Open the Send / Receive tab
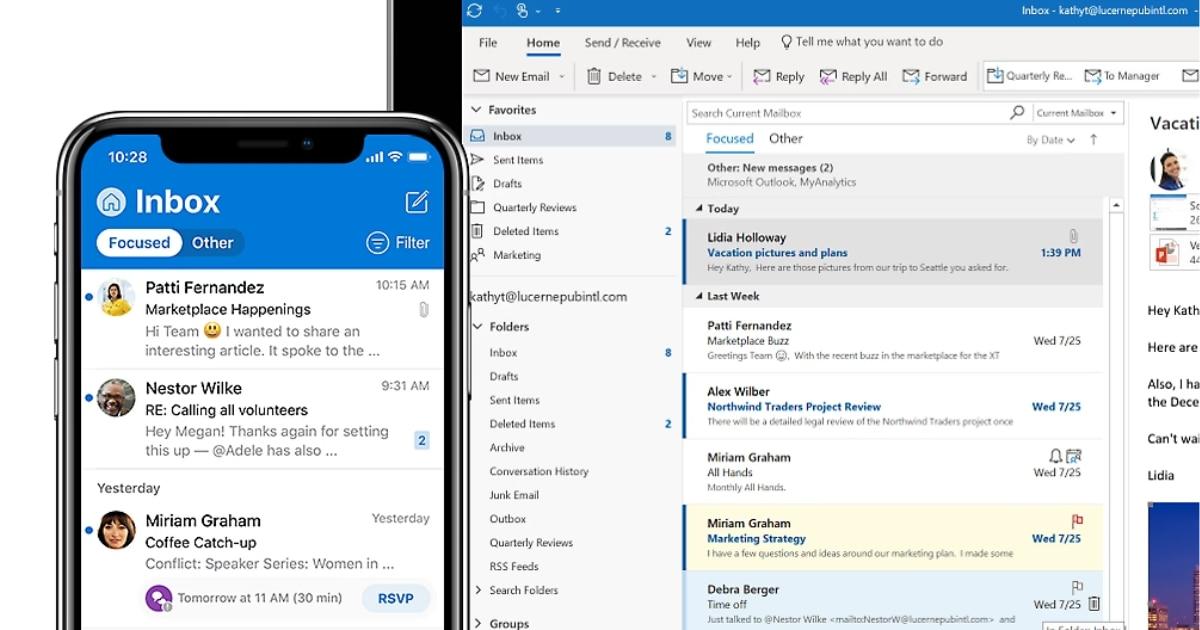The image size is (1200, 630). (x=622, y=43)
